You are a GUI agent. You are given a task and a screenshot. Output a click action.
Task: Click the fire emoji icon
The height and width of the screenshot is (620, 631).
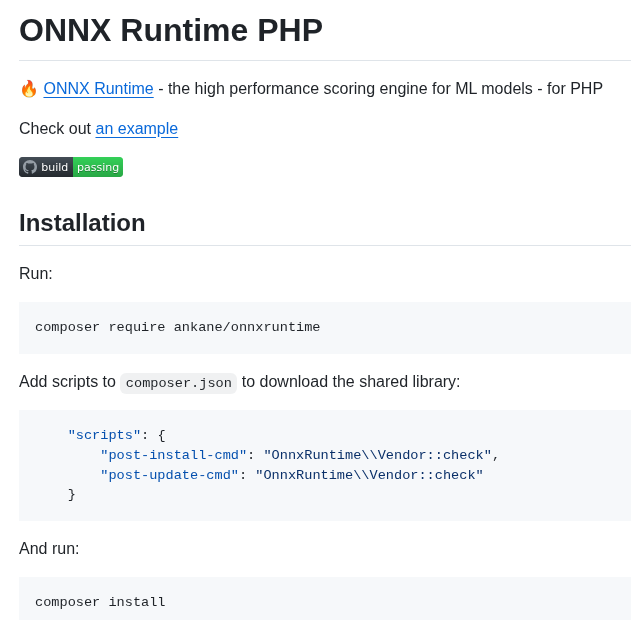click(x=29, y=89)
